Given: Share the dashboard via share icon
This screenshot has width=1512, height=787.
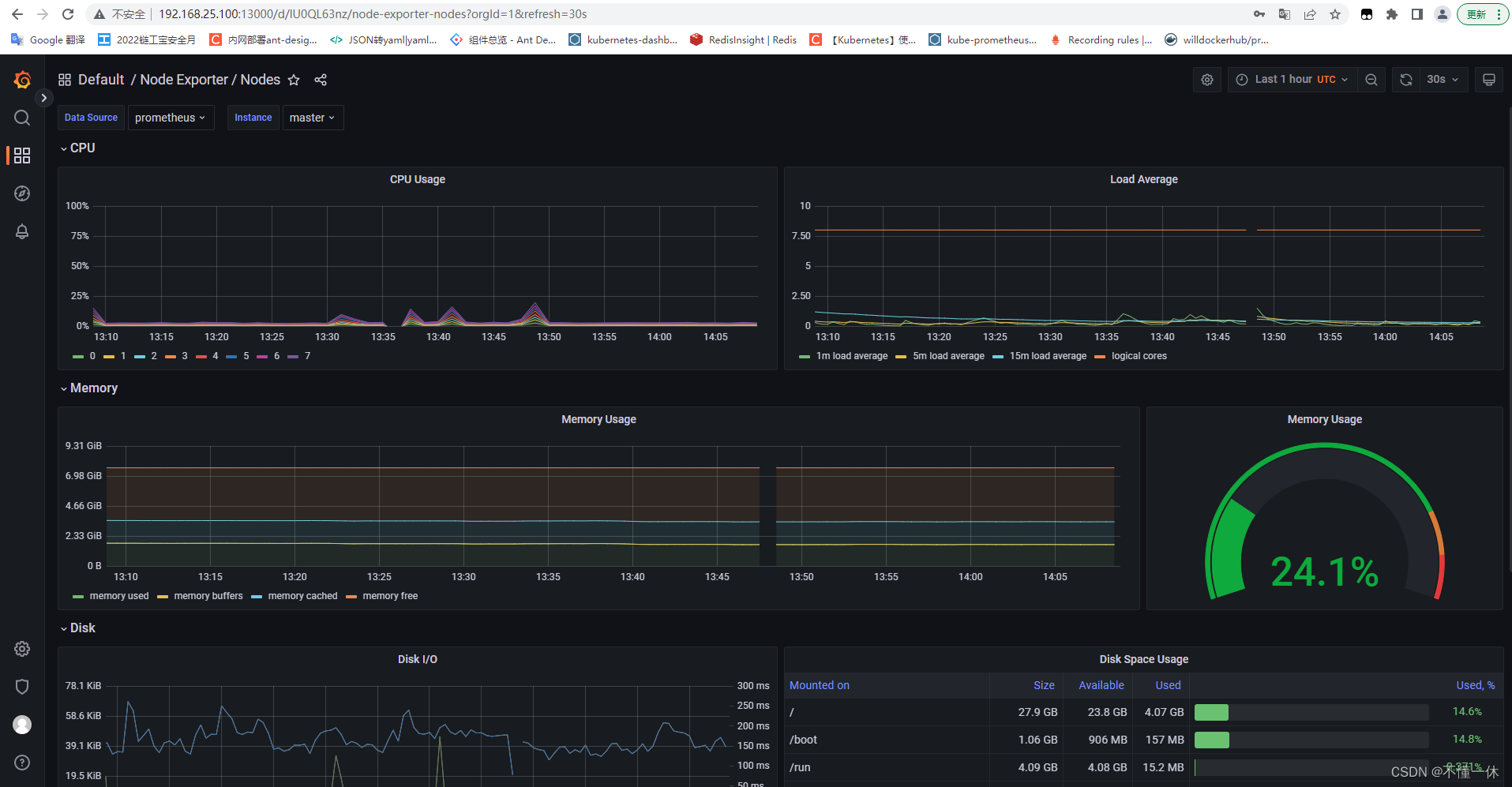Looking at the screenshot, I should click(321, 80).
